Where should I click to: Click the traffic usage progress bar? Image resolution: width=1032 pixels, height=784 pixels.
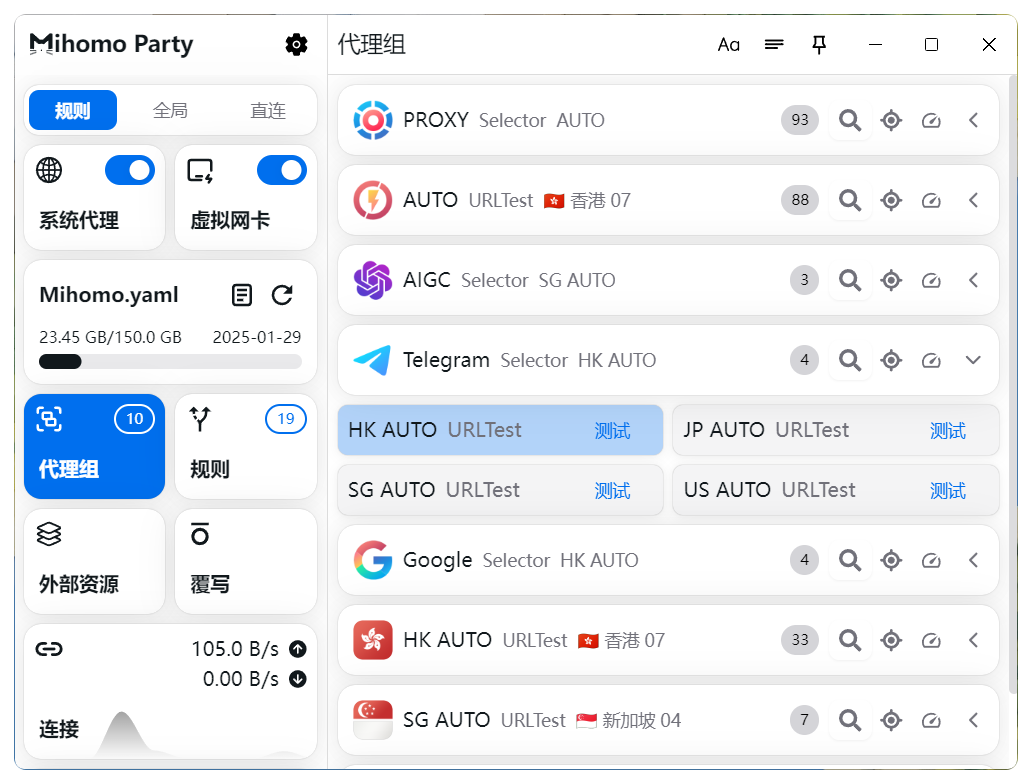(170, 362)
